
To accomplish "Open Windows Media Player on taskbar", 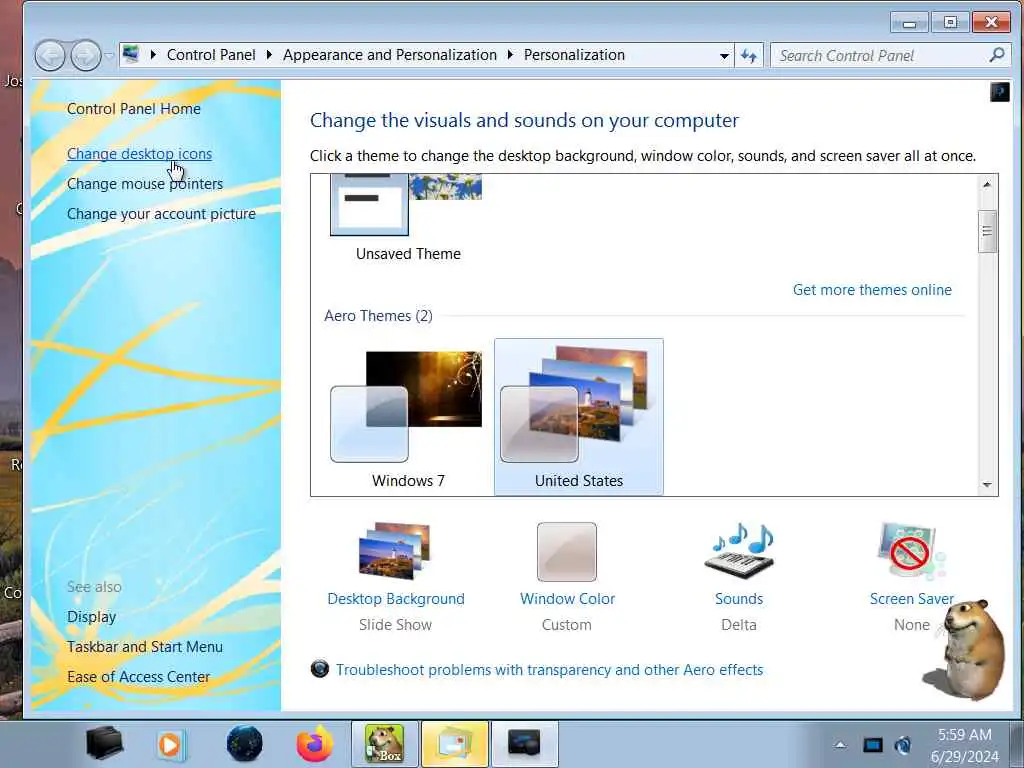I will tap(170, 744).
